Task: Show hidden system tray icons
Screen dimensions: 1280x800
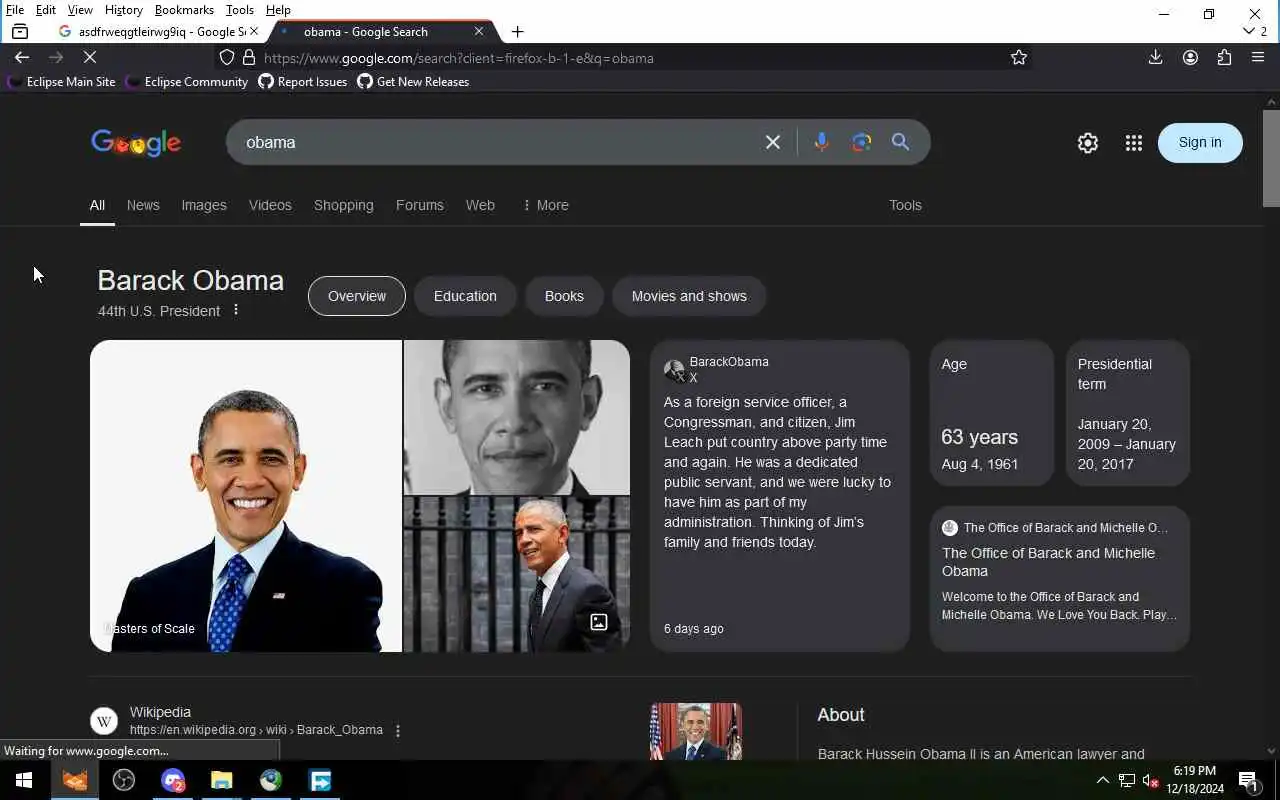Action: pyautogui.click(x=1102, y=780)
